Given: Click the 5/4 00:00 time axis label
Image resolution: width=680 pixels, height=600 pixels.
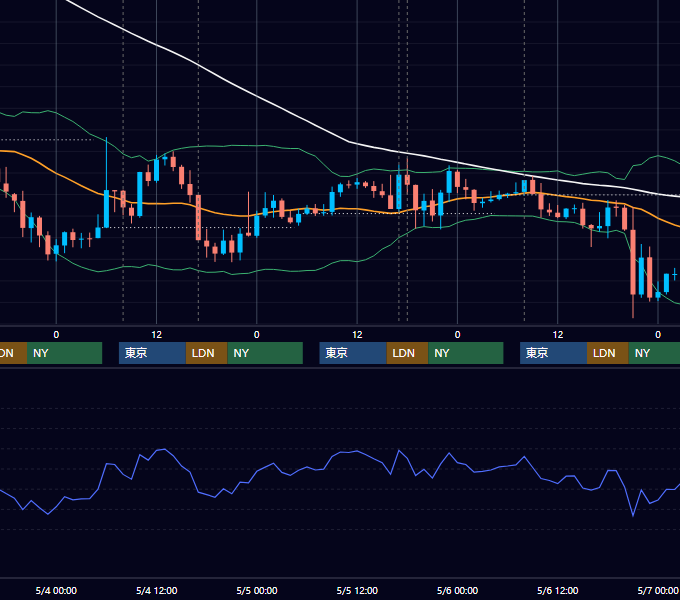Looking at the screenshot, I should click(56, 590).
